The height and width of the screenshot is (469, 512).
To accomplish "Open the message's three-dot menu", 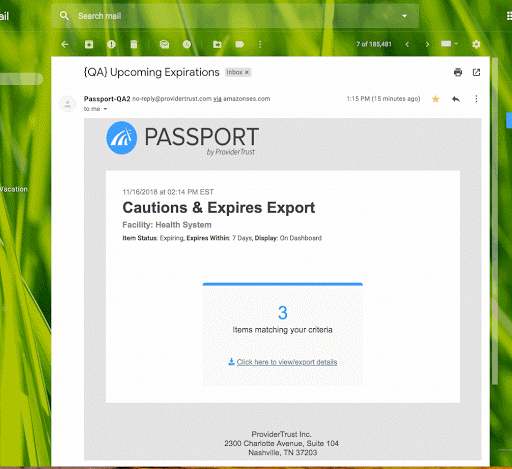I will click(476, 99).
